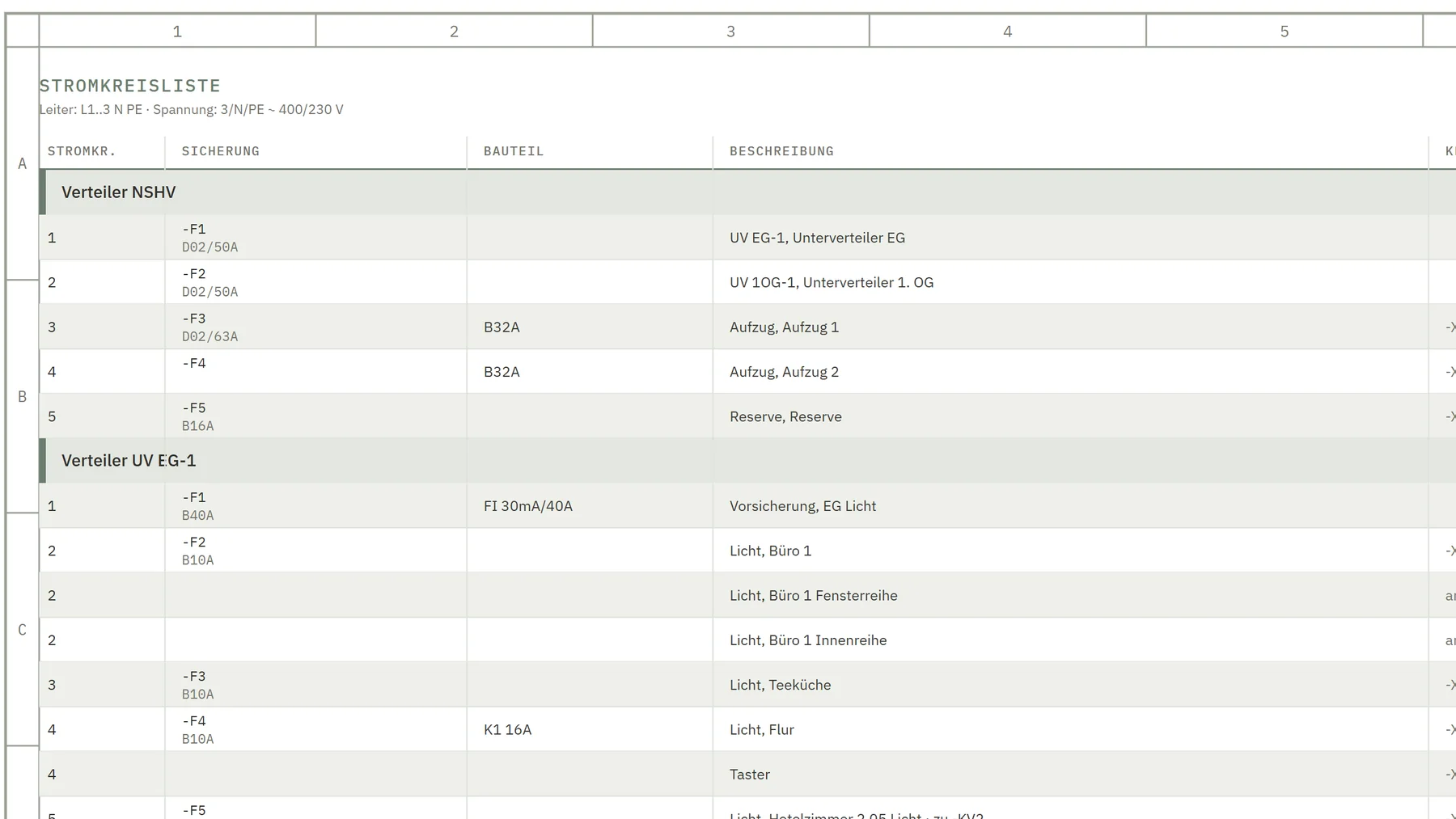The width and height of the screenshot is (1456, 819).
Task: Click grid column header 5
Action: point(1285,32)
